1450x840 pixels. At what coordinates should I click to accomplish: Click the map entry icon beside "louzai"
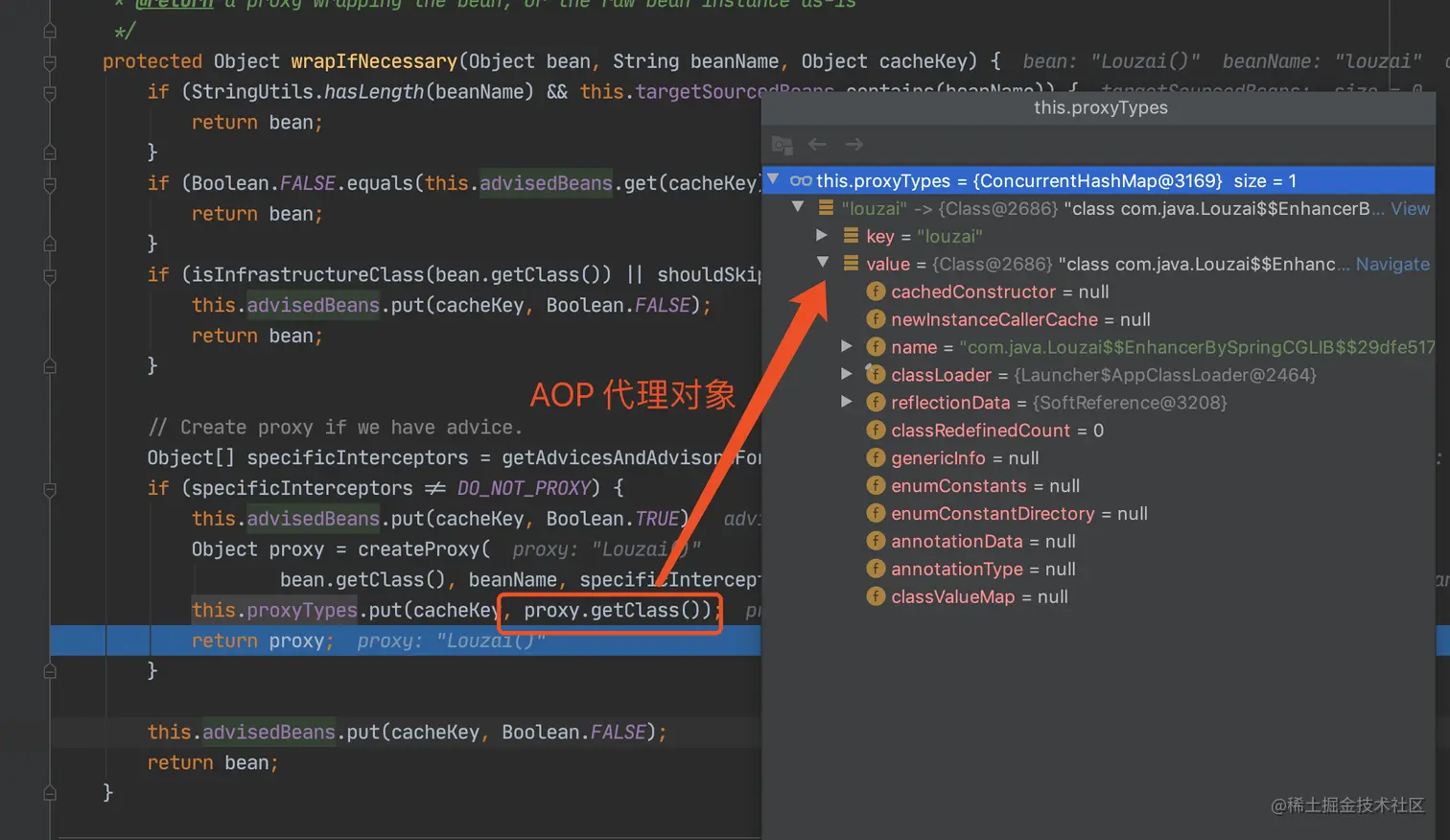pos(826,207)
